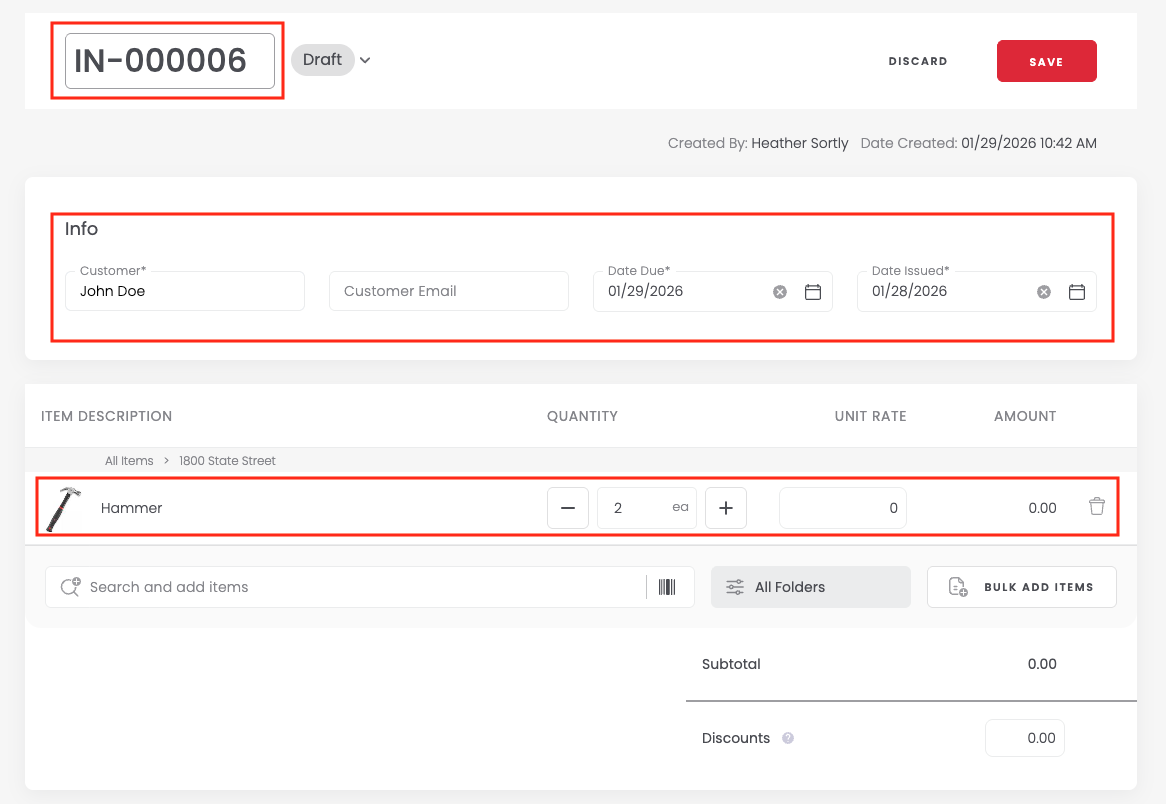The height and width of the screenshot is (804, 1166).
Task: Click the Discounts help icon
Action: tap(788, 739)
